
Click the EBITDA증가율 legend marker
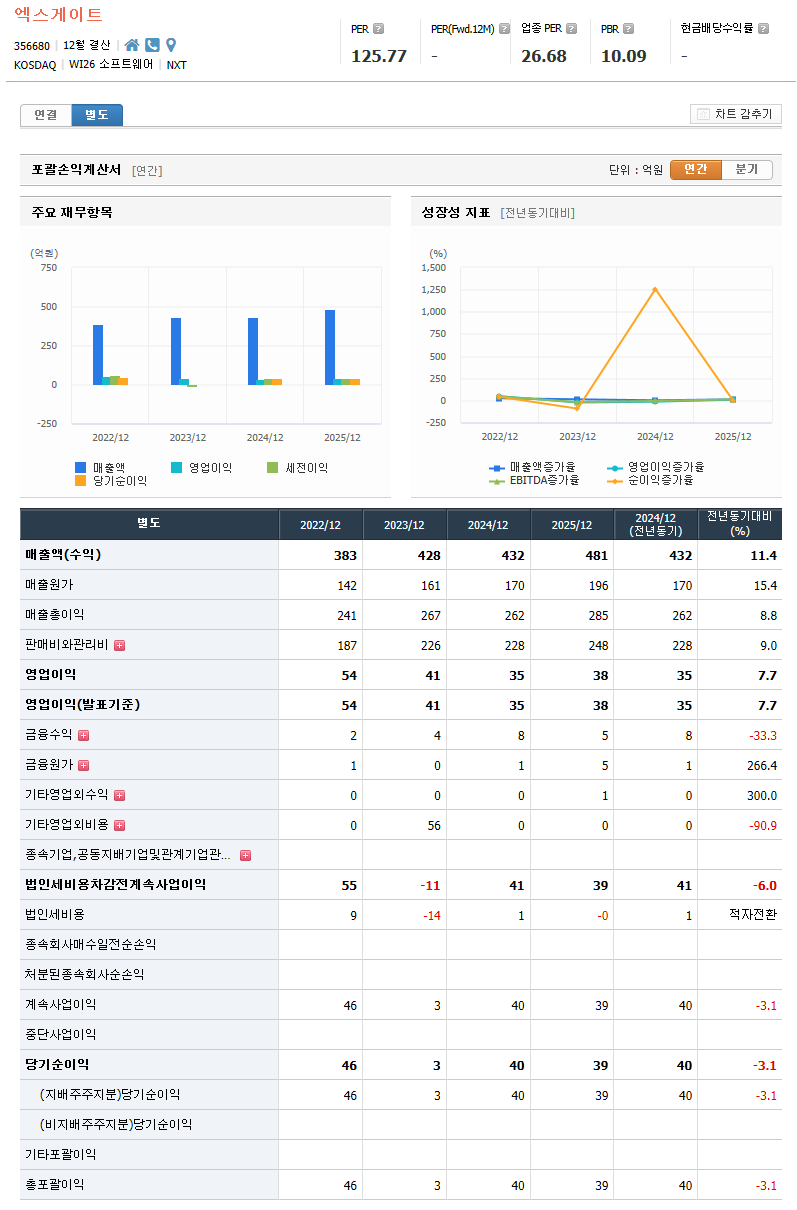click(x=497, y=481)
